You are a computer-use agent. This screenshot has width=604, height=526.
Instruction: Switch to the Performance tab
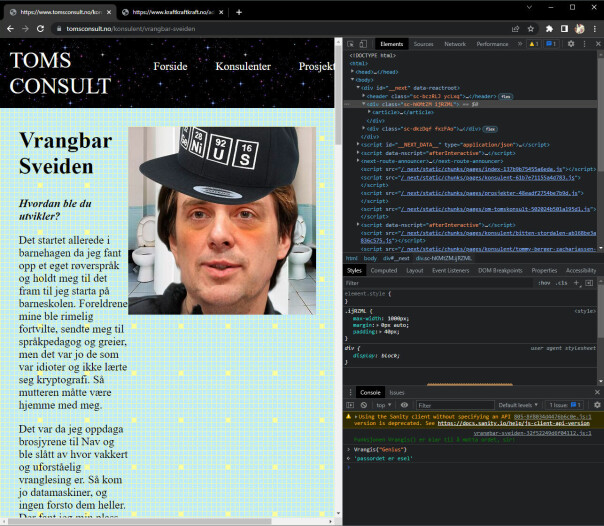pyautogui.click(x=492, y=44)
